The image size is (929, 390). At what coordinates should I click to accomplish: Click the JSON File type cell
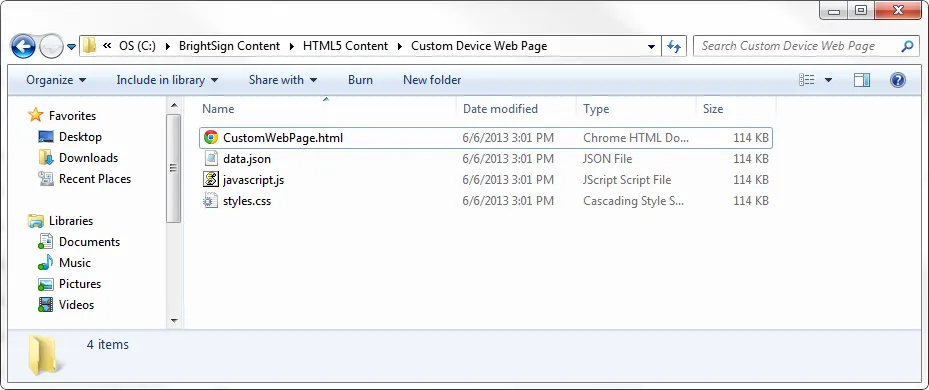(x=607, y=159)
